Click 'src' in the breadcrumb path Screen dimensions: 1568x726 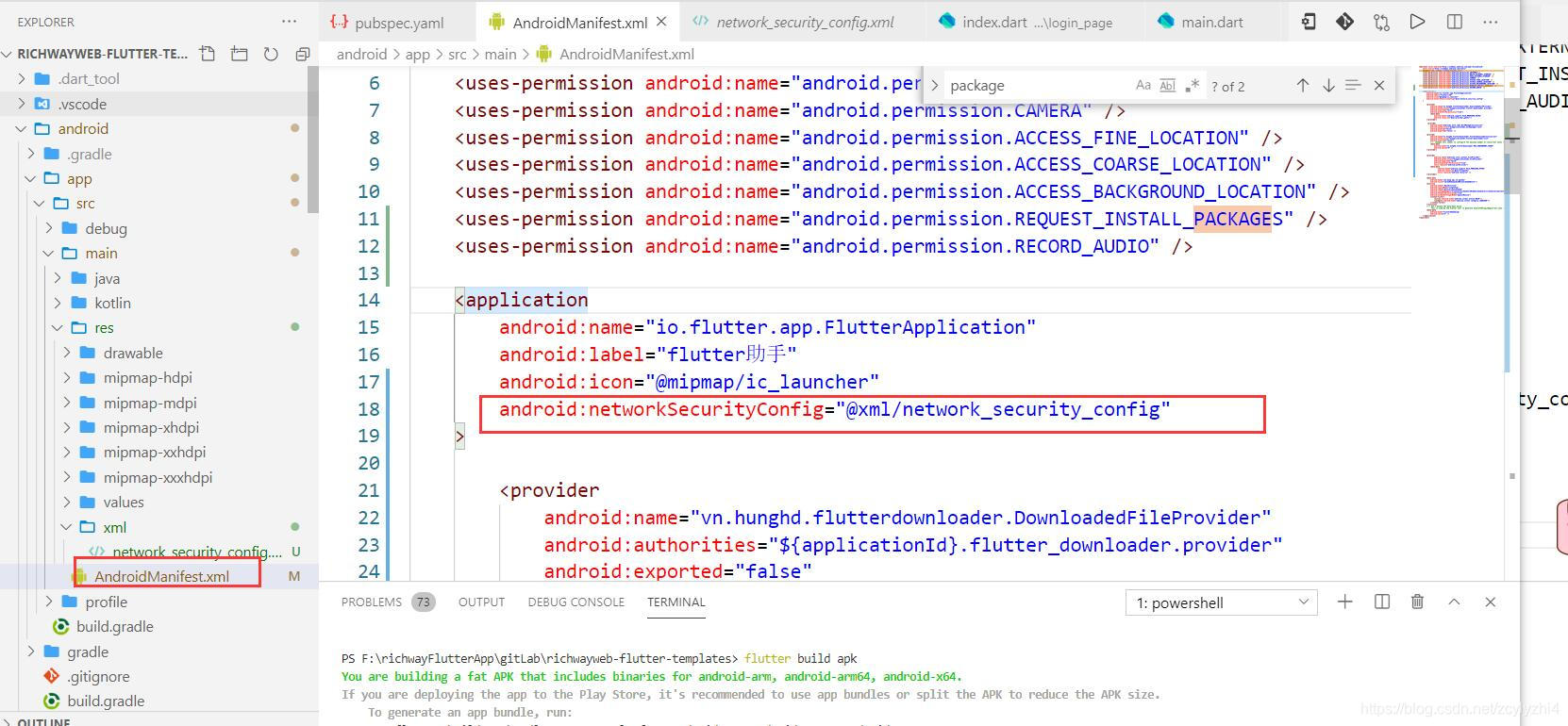point(457,54)
